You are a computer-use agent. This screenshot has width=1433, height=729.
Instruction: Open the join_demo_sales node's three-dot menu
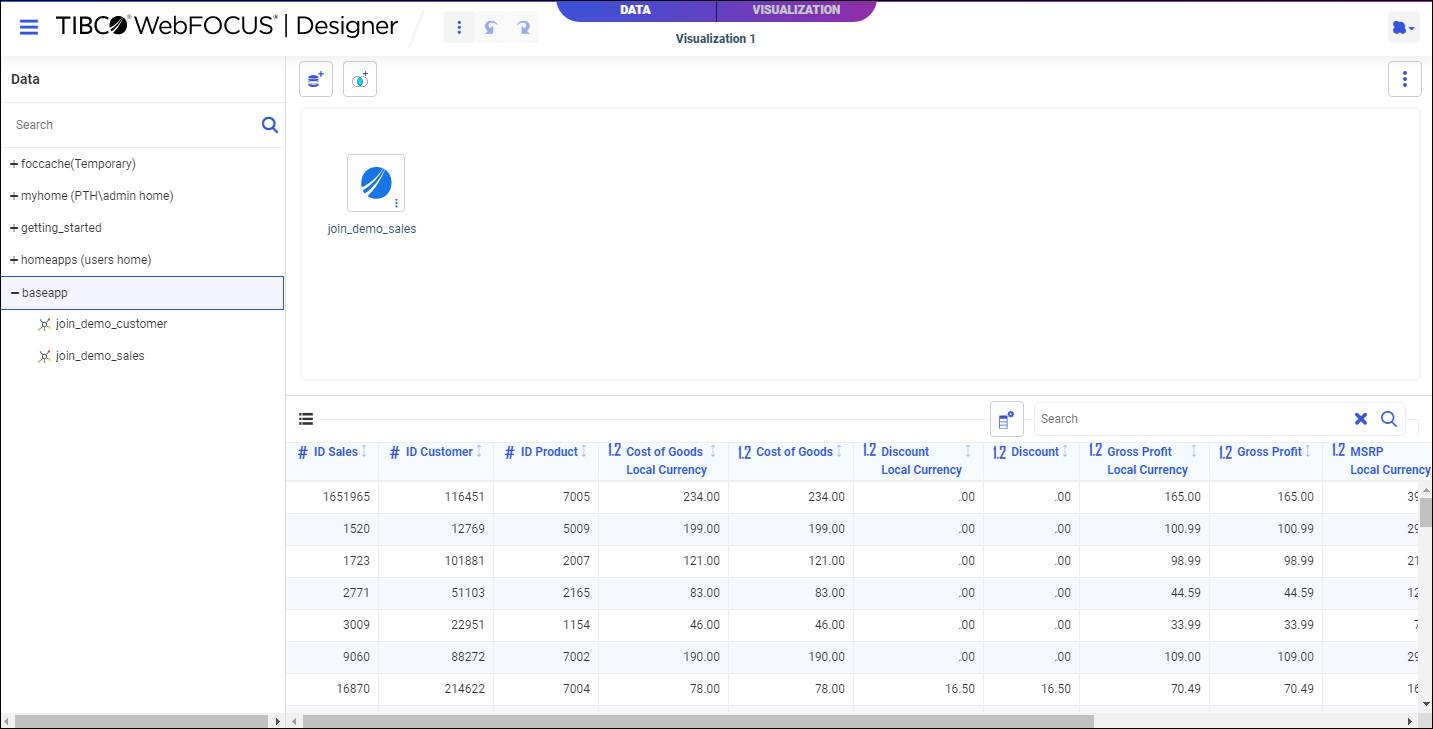click(x=396, y=203)
